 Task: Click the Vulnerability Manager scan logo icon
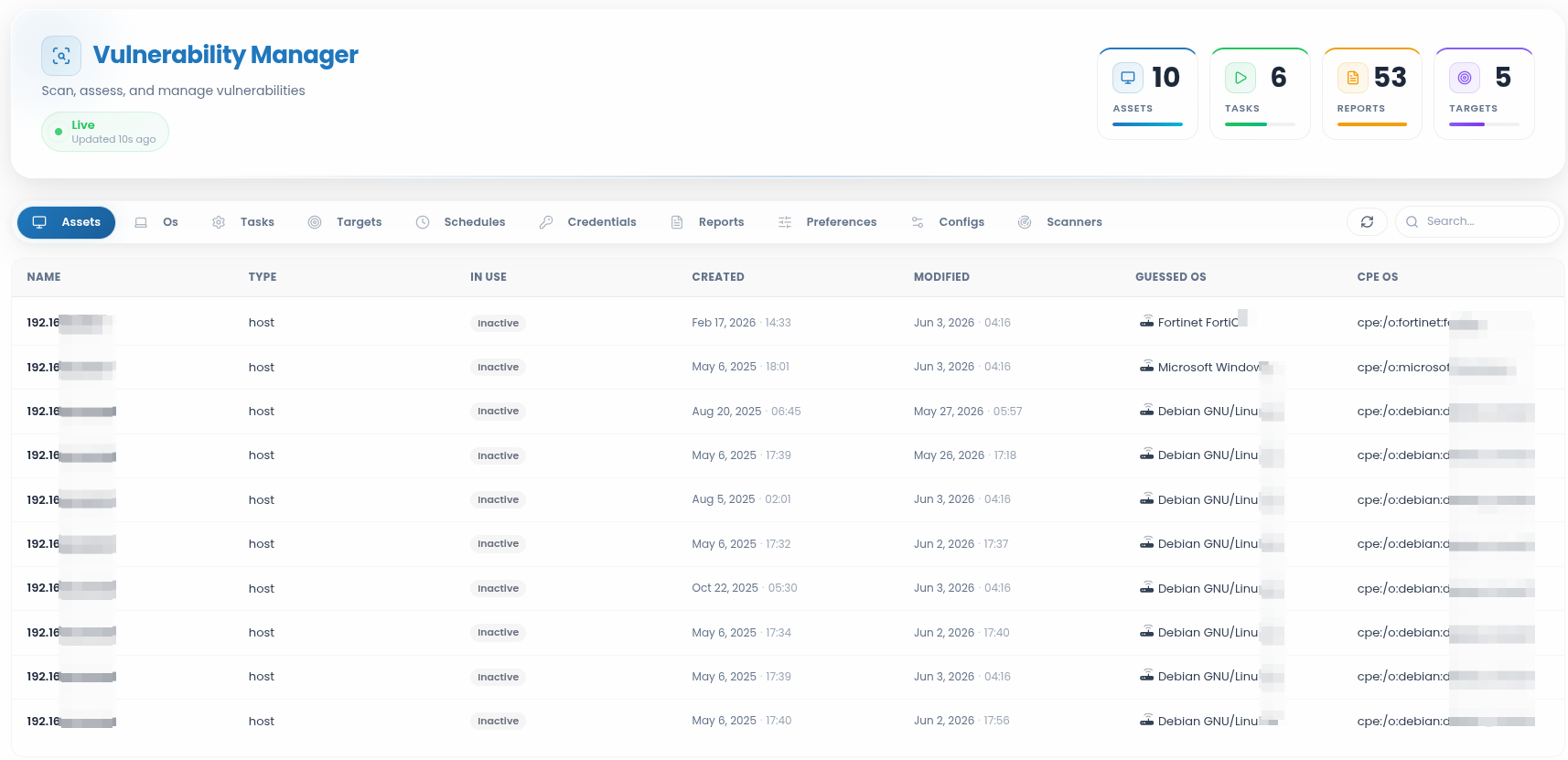[x=61, y=56]
